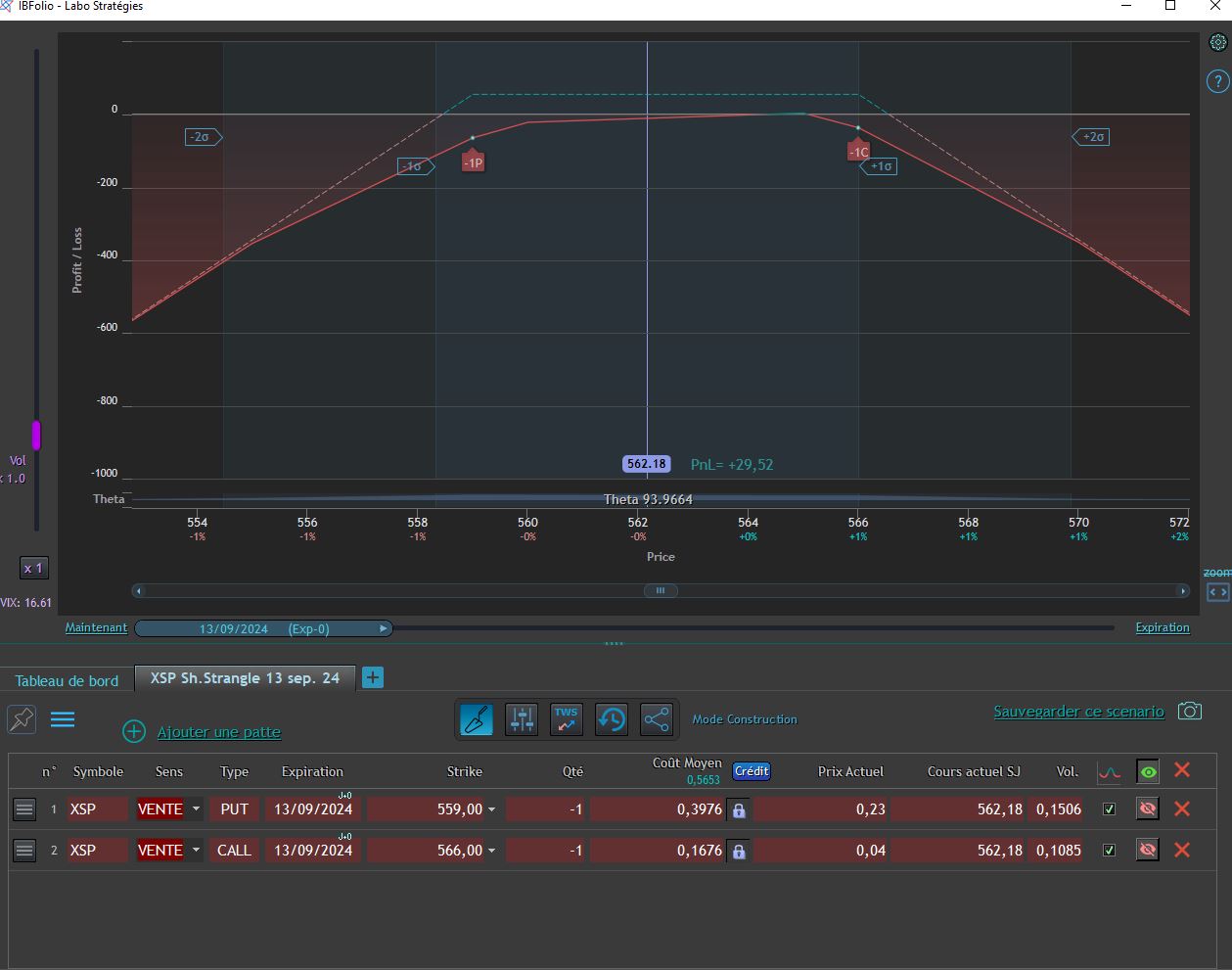The height and width of the screenshot is (970, 1232).
Task: Open the TWS trading mode icon
Action: pyautogui.click(x=567, y=719)
